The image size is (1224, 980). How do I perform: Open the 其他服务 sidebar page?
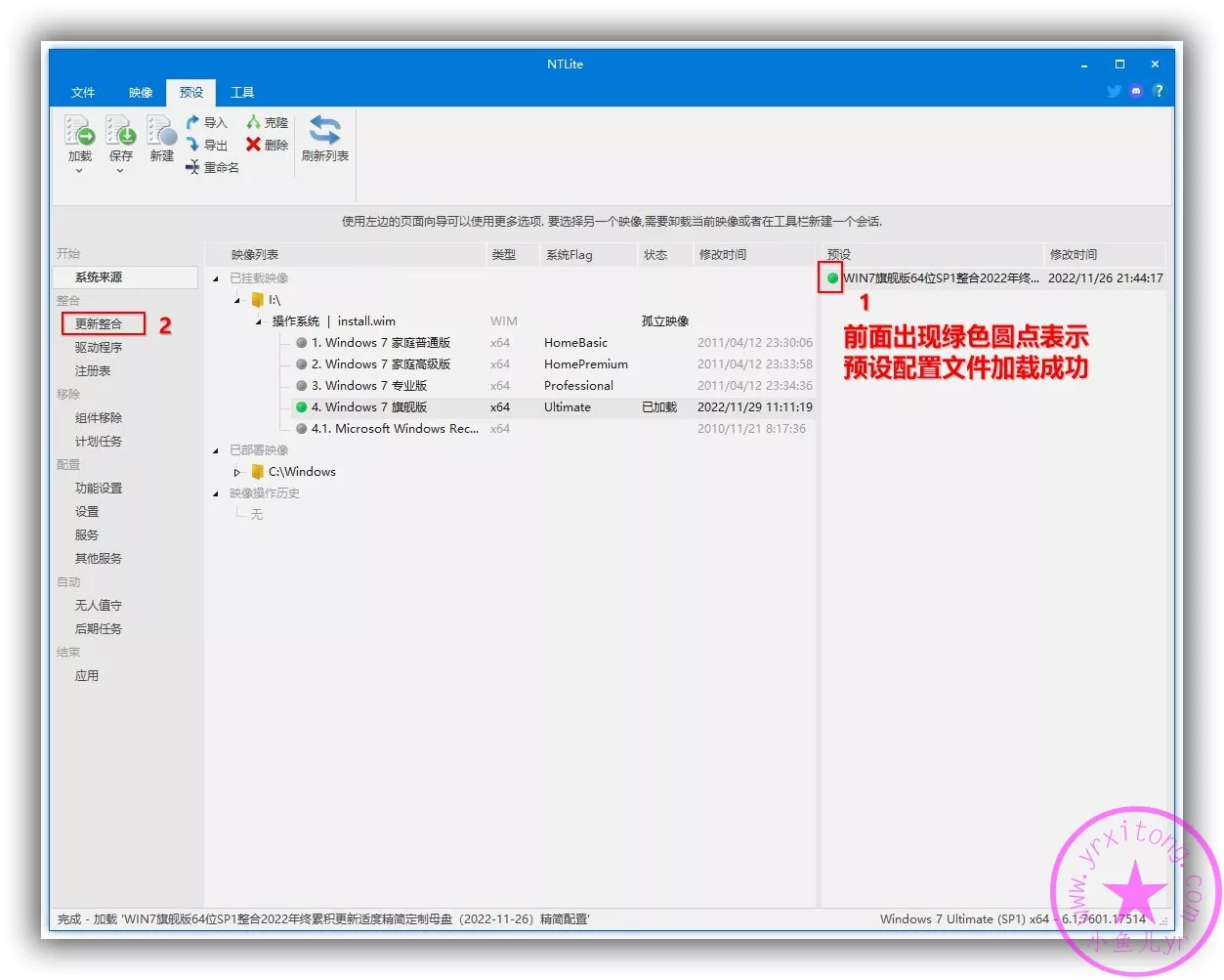99,559
